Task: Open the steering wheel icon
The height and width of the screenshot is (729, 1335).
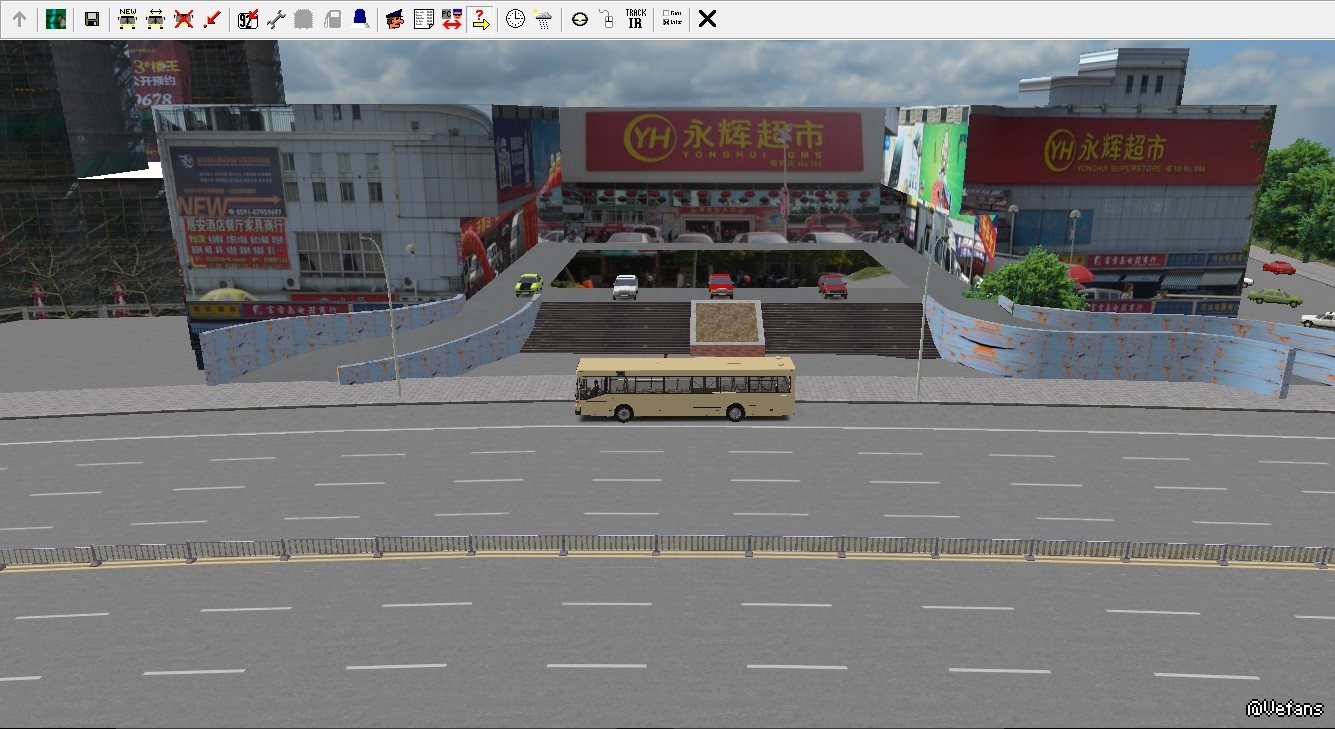Action: pyautogui.click(x=580, y=19)
